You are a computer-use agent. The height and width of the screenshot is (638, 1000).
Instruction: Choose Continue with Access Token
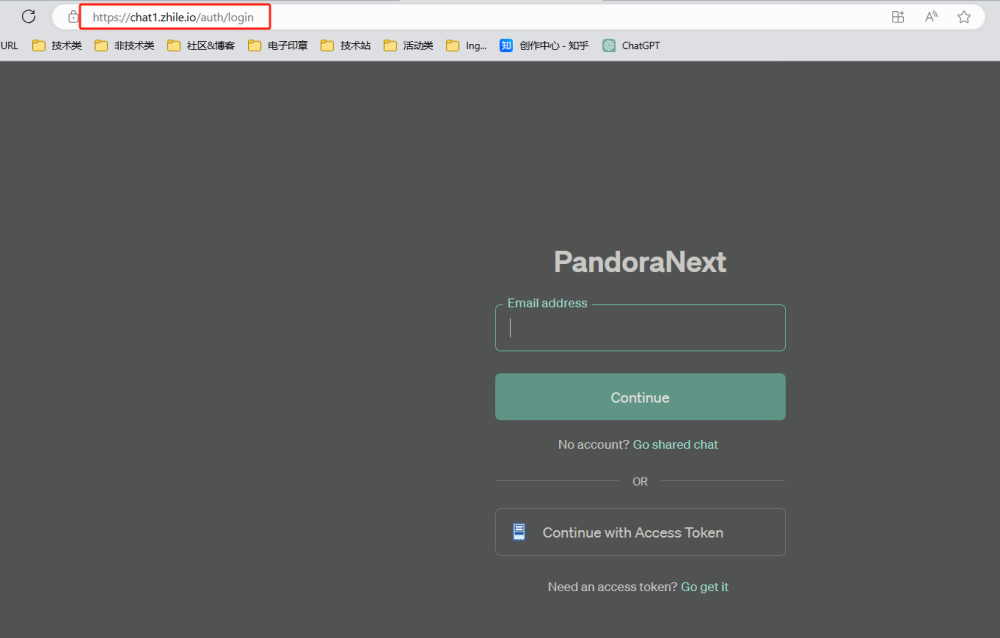click(x=640, y=532)
